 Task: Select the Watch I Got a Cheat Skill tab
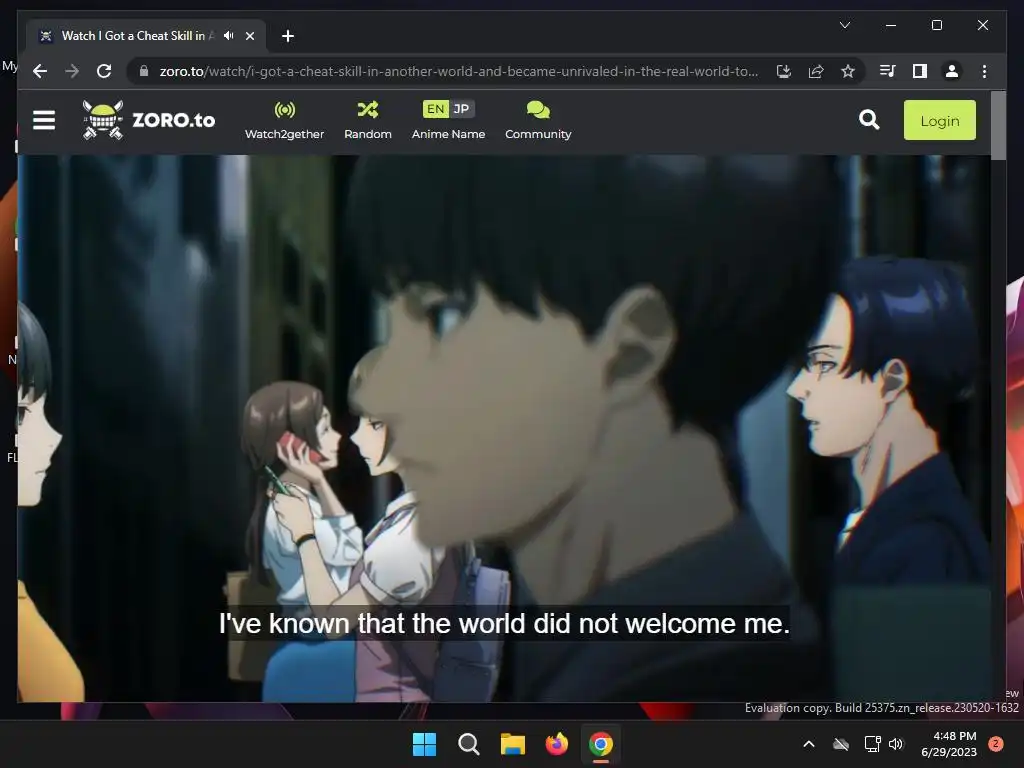click(146, 36)
